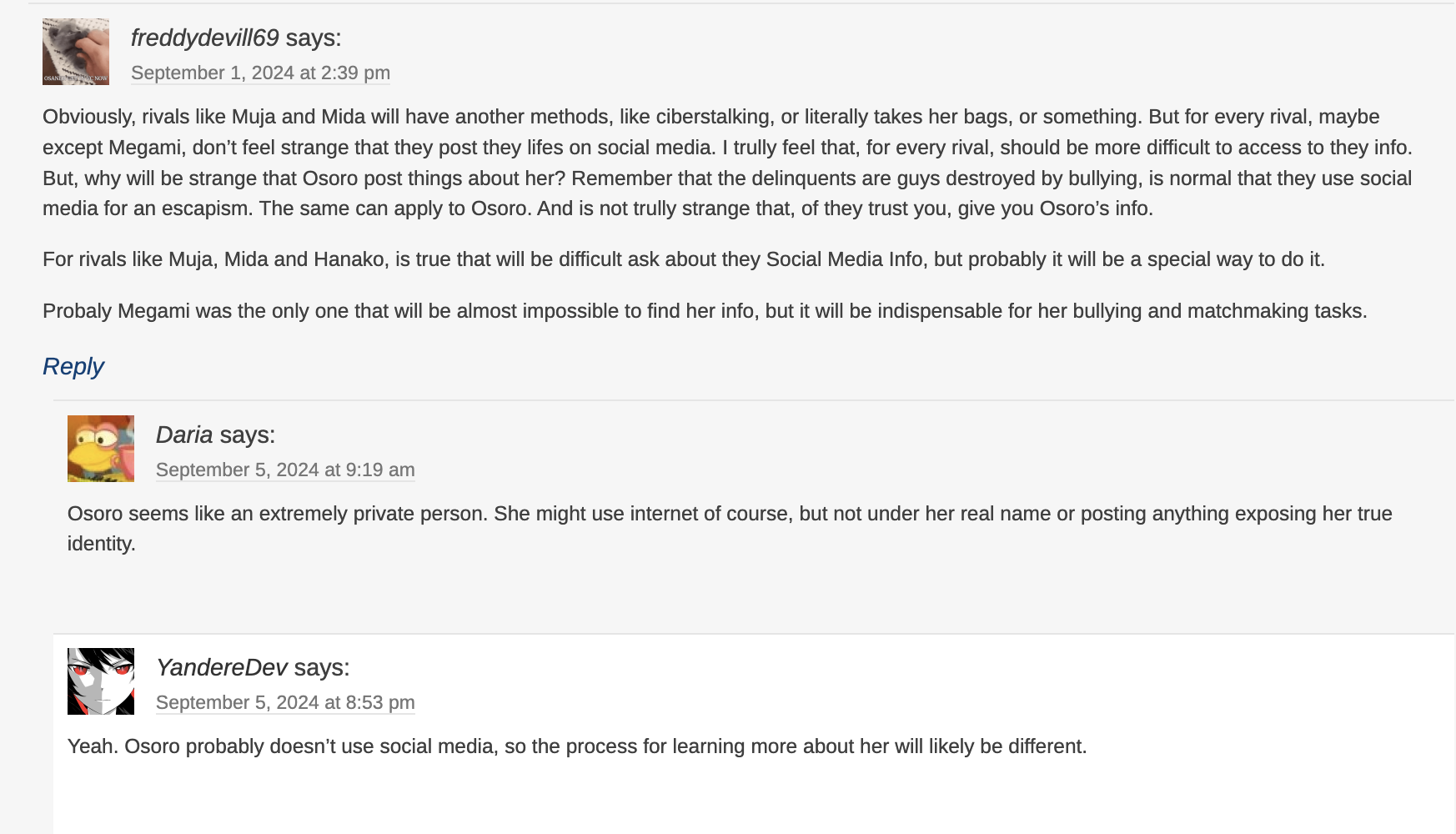Click "says:" next to YandereDev
The width and height of the screenshot is (1456, 834).
(322, 668)
